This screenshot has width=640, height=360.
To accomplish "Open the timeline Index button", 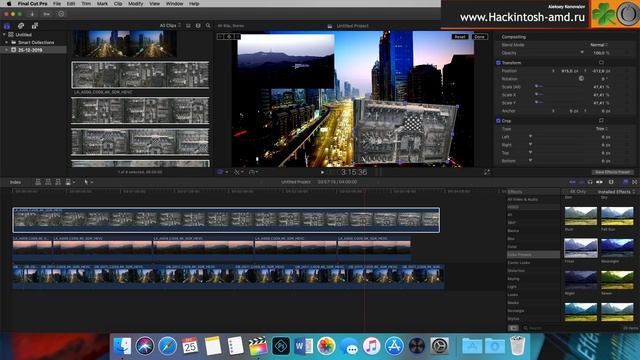I will (16, 182).
